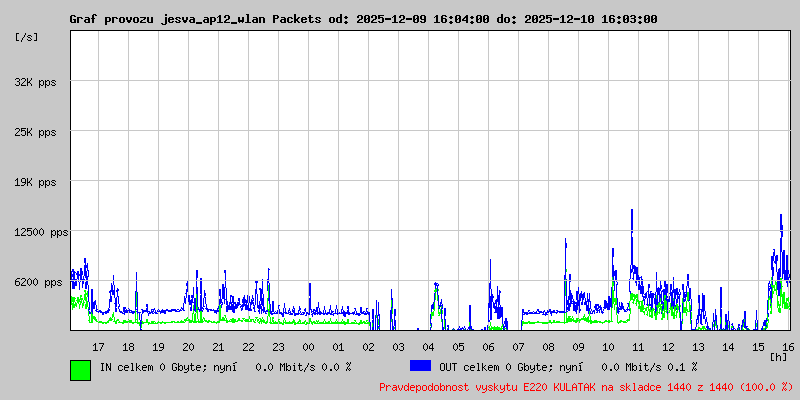This screenshot has width=800, height=400.
Task: Click hour label '09' on time axis
Action: tap(579, 347)
